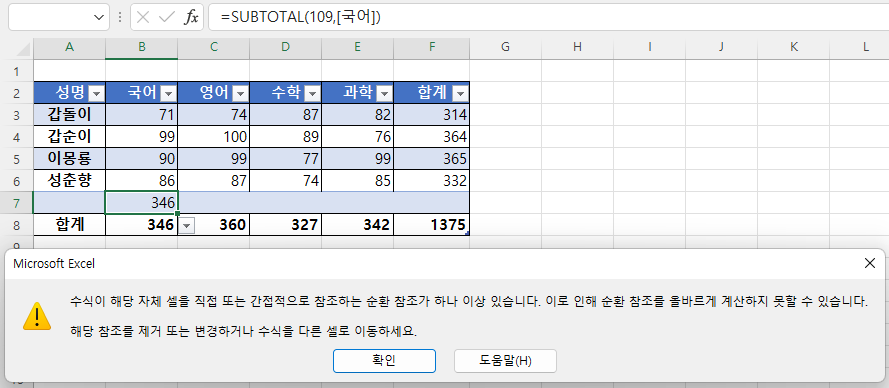Click the total cell showing 1375
Viewport: 889px width, 388px height.
tap(431, 225)
